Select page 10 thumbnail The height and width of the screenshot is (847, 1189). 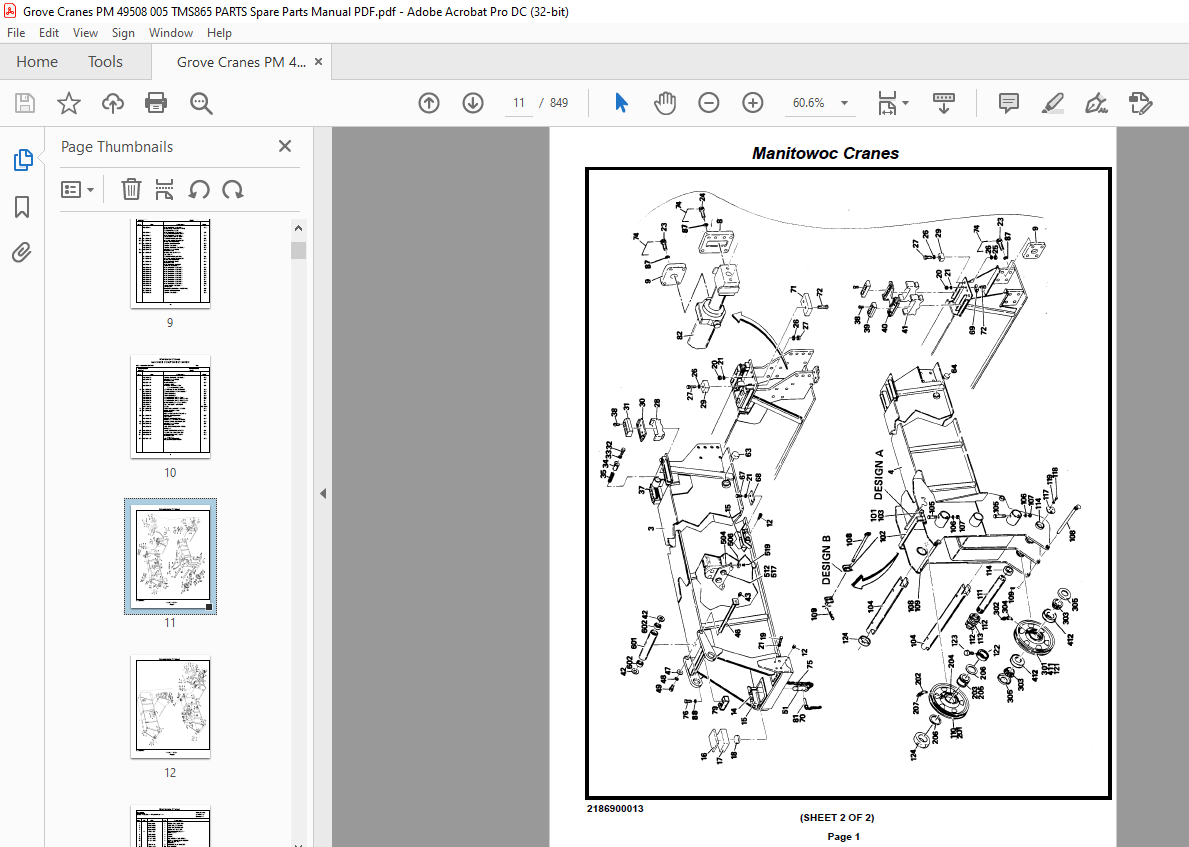pyautogui.click(x=171, y=406)
